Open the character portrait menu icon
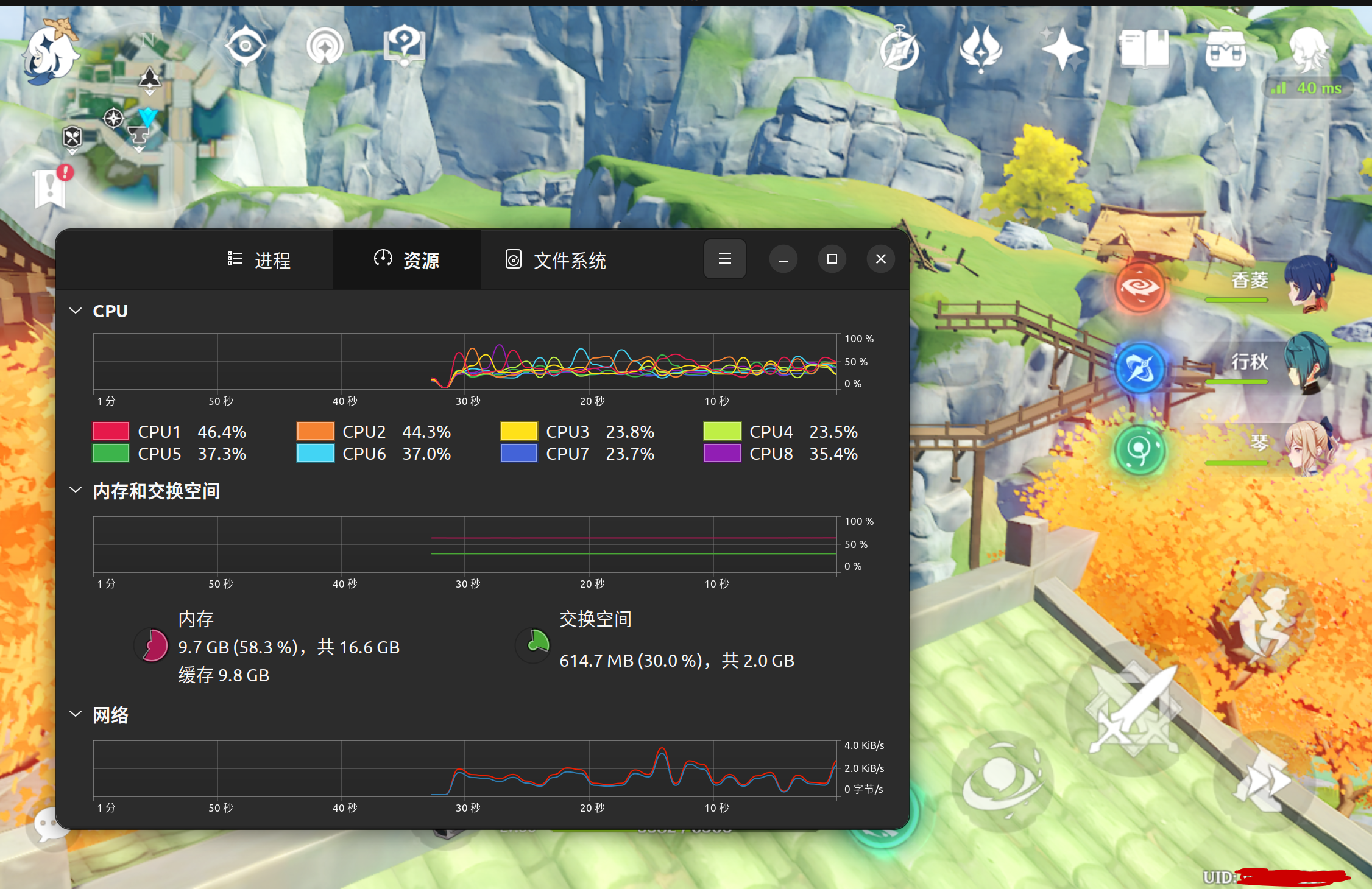1372x889 pixels. [x=1308, y=49]
